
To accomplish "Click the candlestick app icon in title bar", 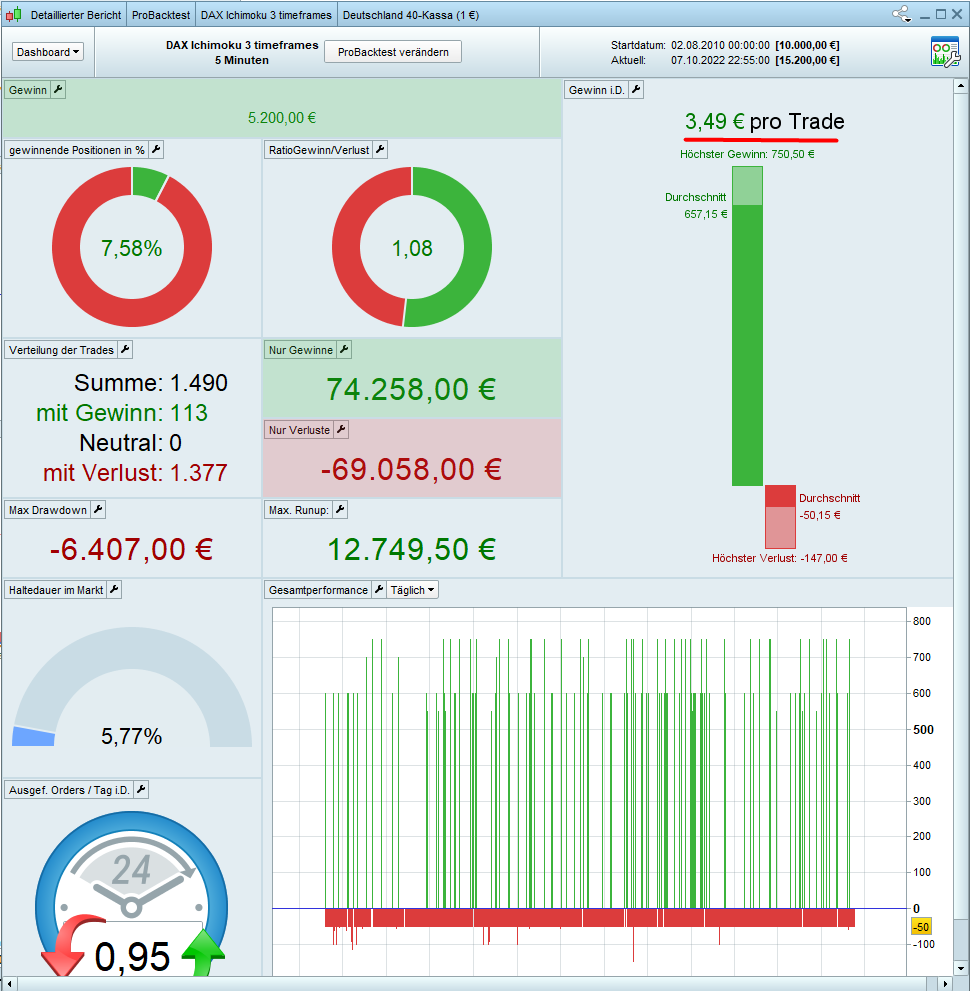I will 13,15.
